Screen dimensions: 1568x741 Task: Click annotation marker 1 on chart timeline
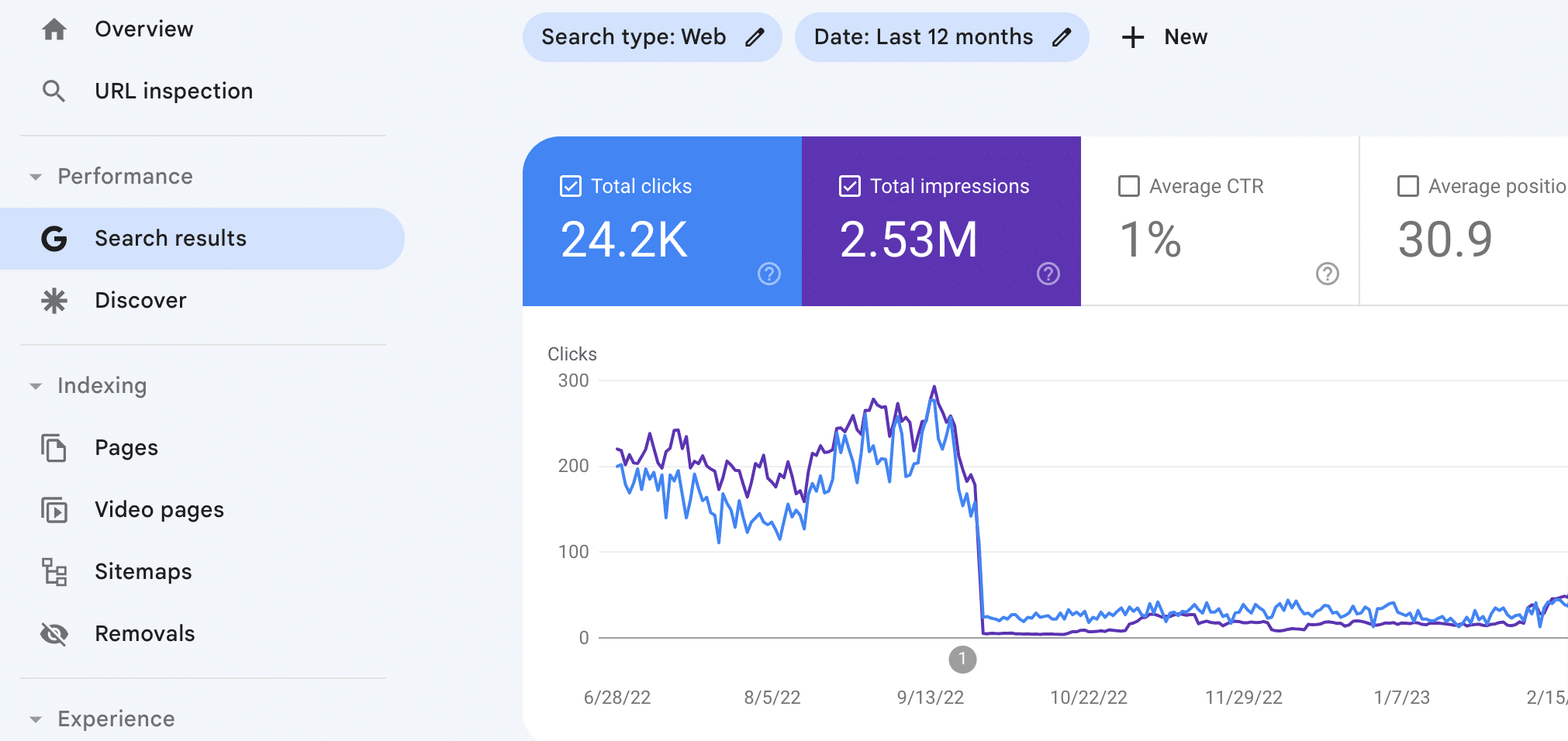coord(962,660)
